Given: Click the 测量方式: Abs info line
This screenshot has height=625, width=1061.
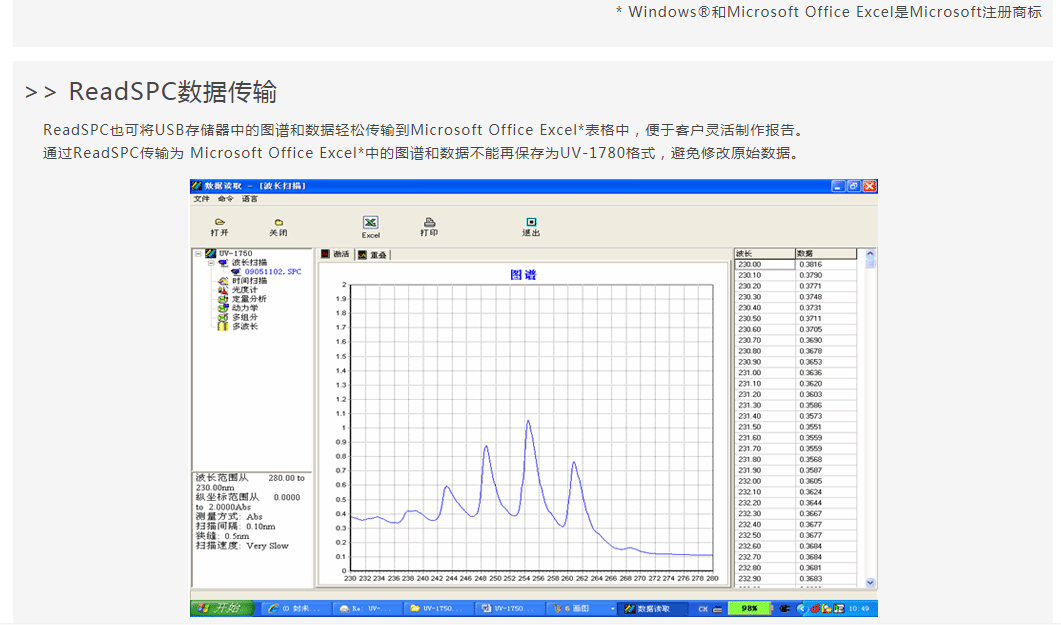Looking at the screenshot, I should coord(229,517).
